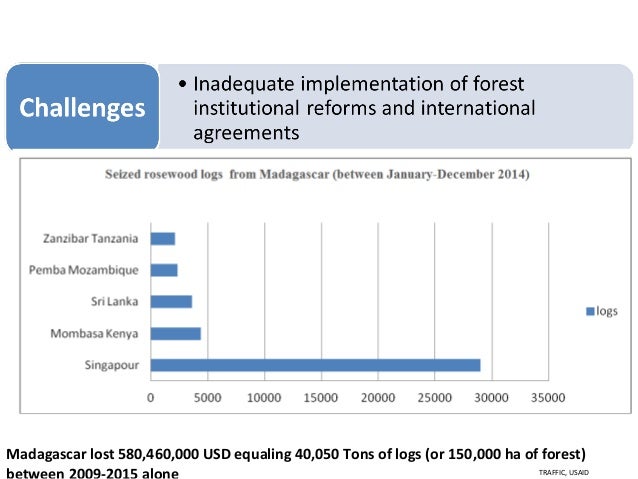Viewport: 638px width, 479px height.
Task: Select the Zanzibar Tanzania bar
Action: pyautogui.click(x=163, y=238)
